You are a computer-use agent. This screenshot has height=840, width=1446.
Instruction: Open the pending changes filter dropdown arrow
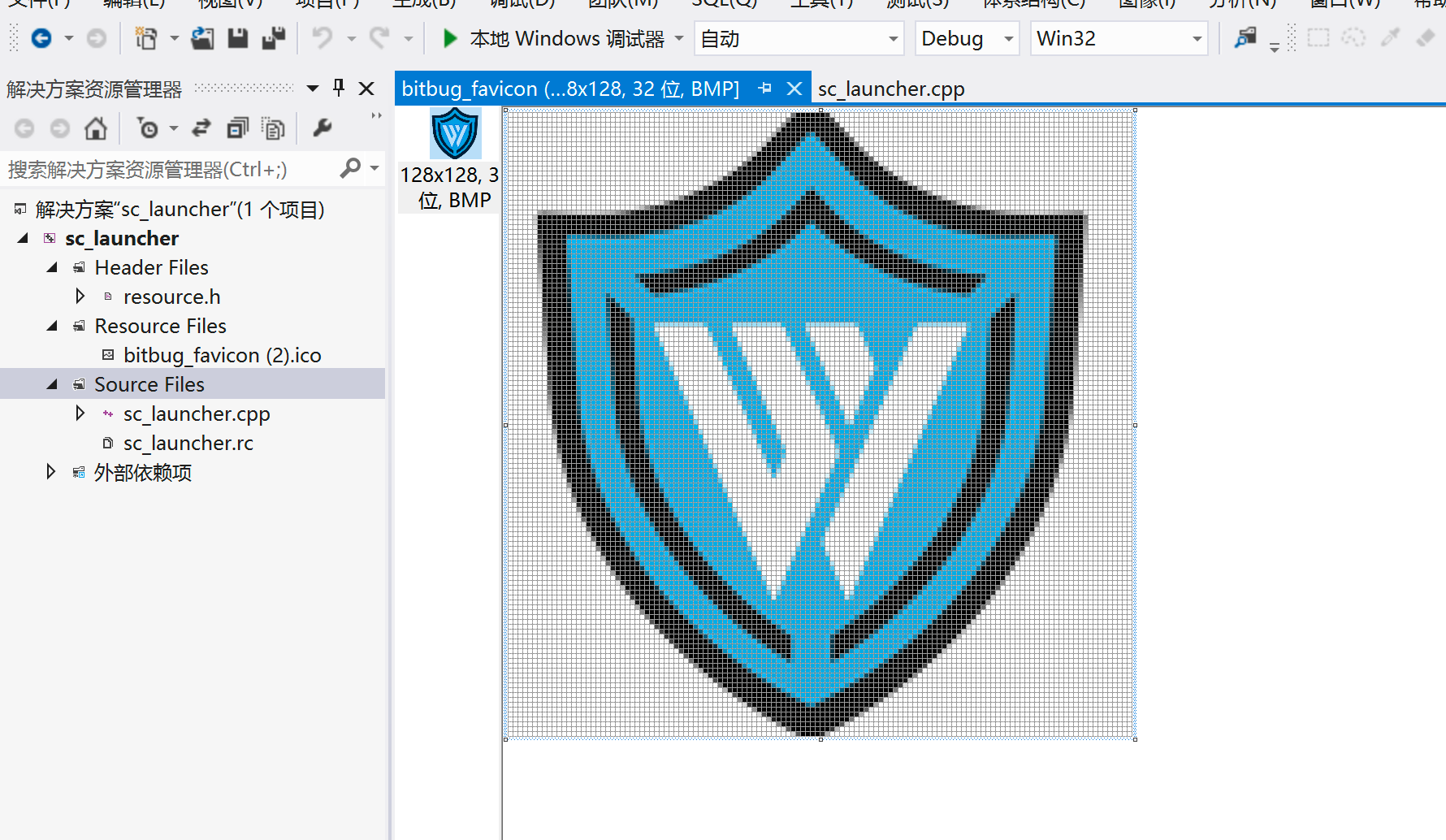(x=173, y=128)
